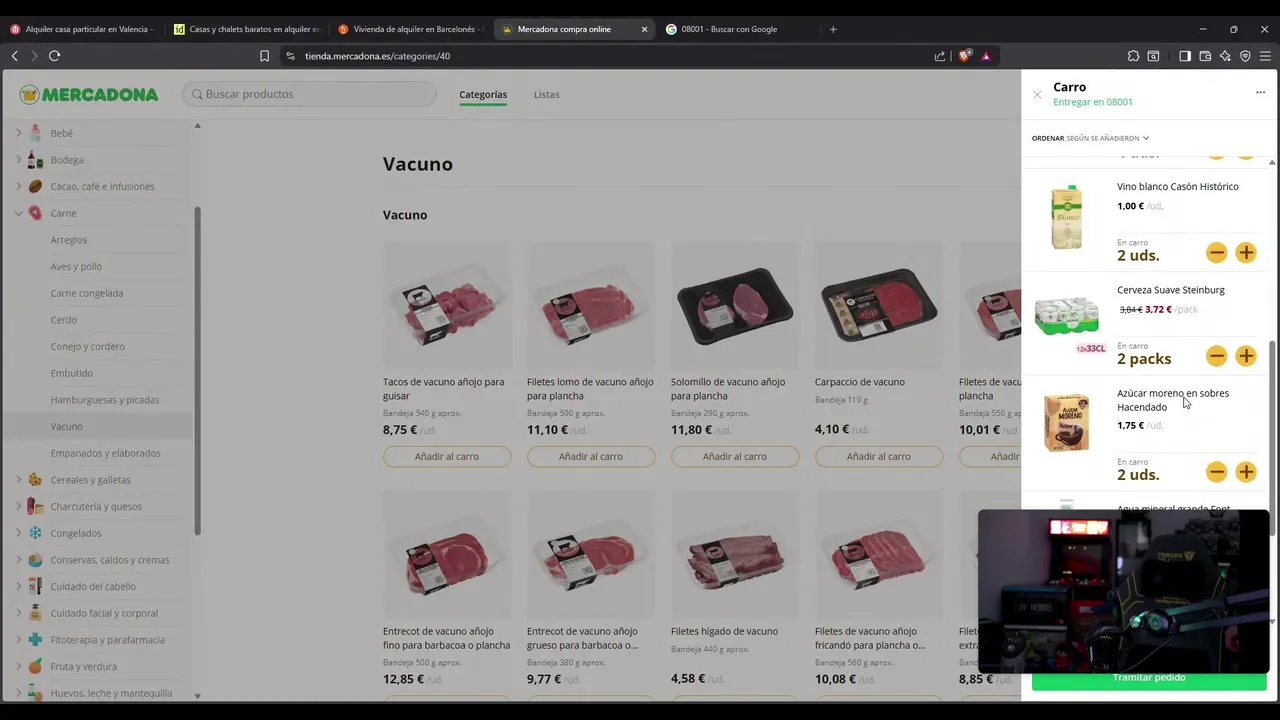
Task: Collapse the Carne category
Action: 18,213
